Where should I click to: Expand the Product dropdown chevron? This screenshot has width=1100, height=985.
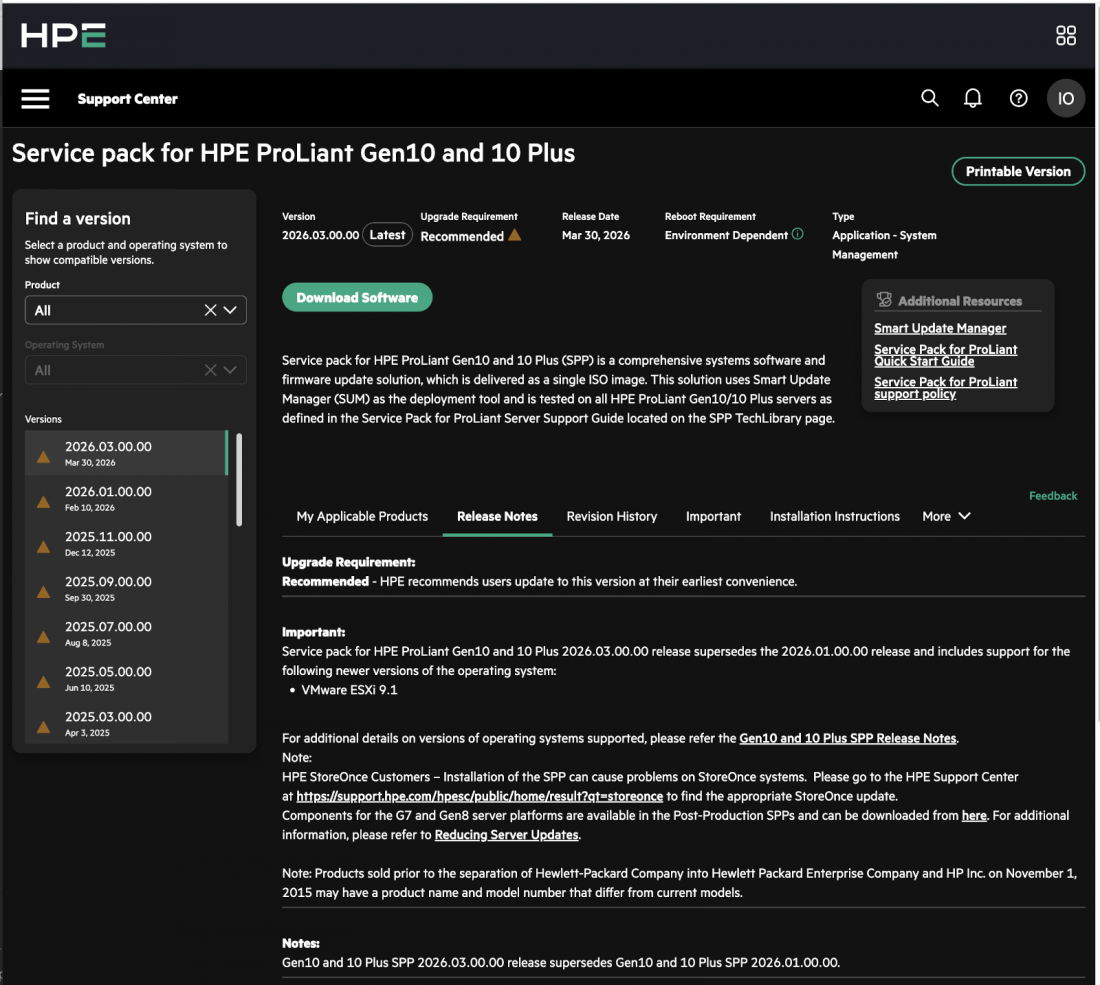point(230,310)
